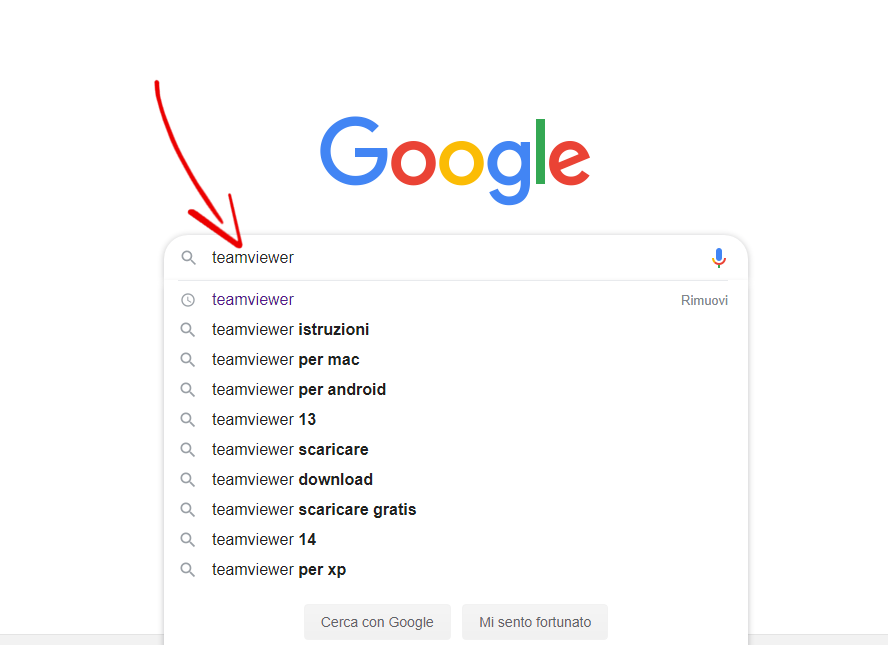The image size is (888, 645).
Task: Click the Google logo
Action: (x=455, y=160)
